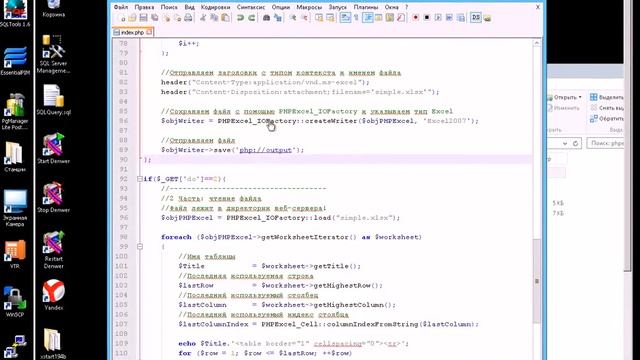Click the Replace toolbar icon
640x360 pixels.
tap(278, 18)
